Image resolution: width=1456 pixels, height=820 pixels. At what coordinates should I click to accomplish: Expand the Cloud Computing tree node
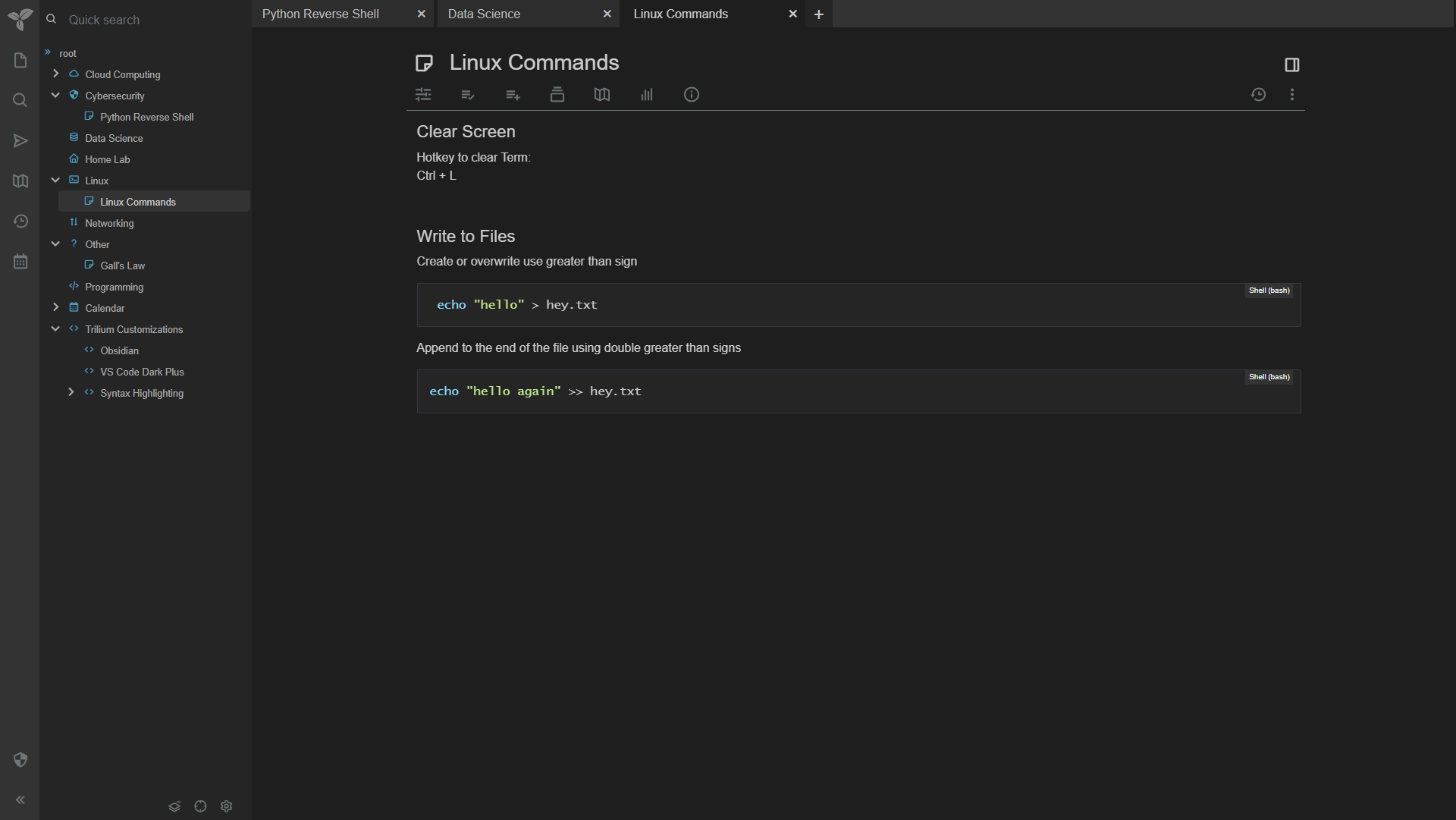click(x=55, y=74)
